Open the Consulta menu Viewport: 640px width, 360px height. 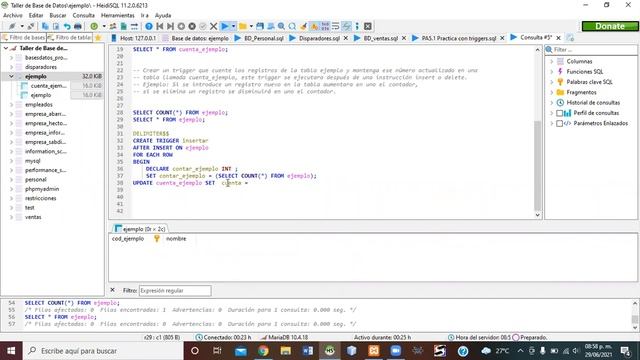(x=84, y=15)
